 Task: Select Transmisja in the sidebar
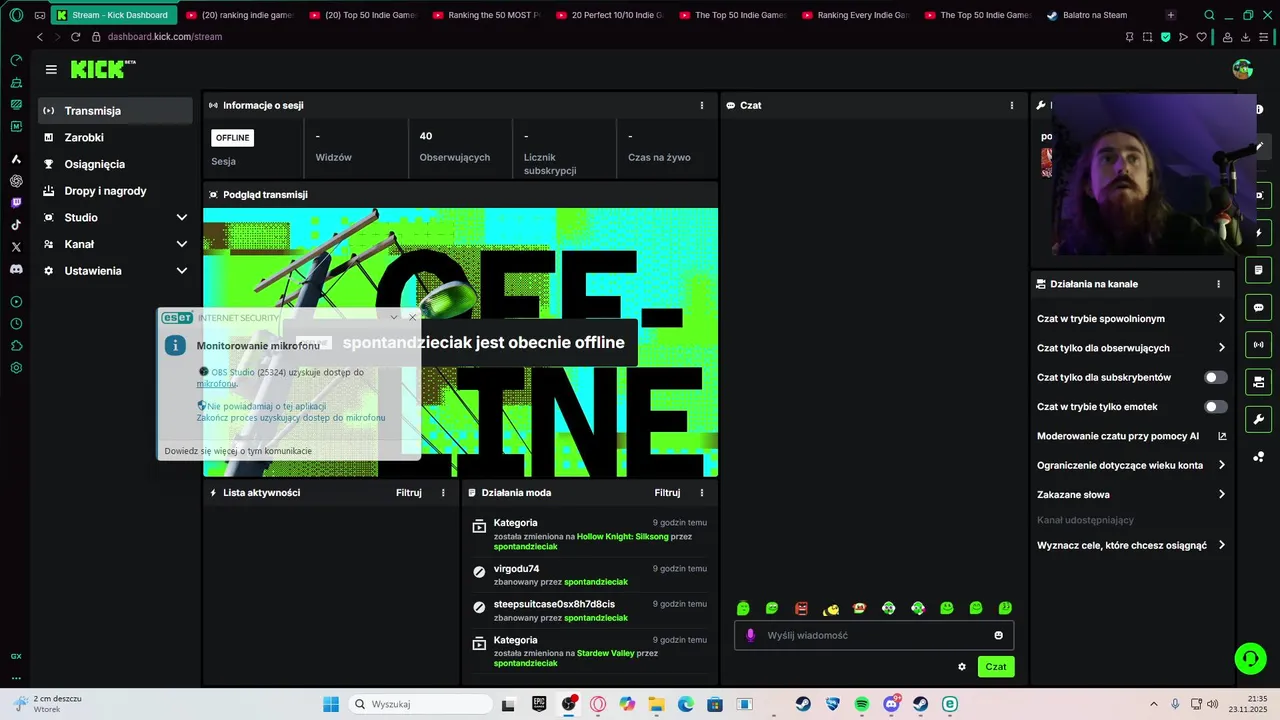pos(115,111)
